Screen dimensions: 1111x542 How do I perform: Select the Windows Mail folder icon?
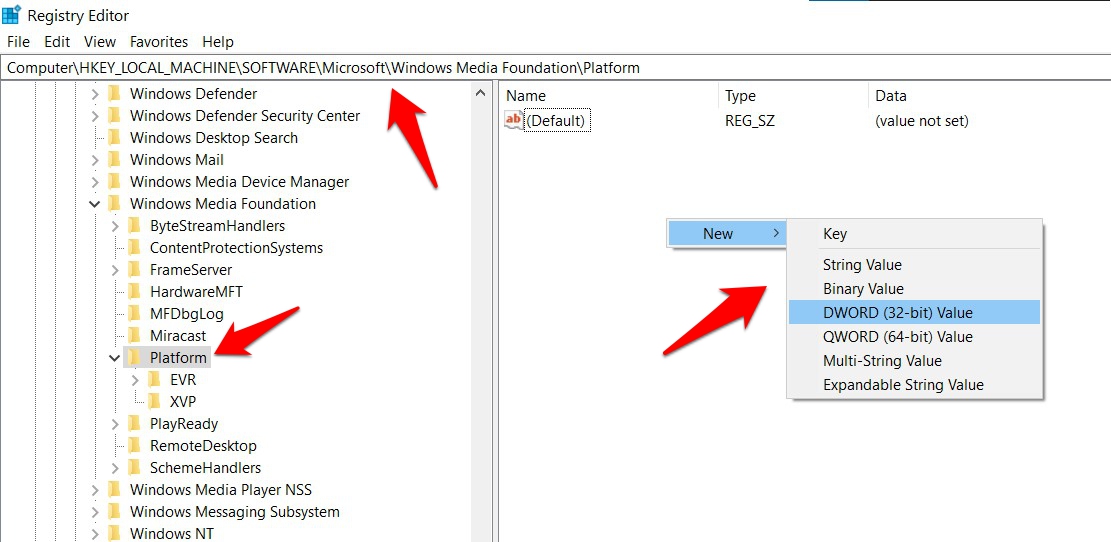[x=114, y=160]
